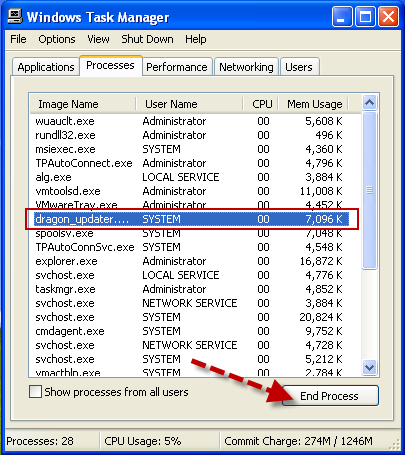The height and width of the screenshot is (455, 405).
Task: Click the 9,752 K memory value
Action: tap(324, 331)
